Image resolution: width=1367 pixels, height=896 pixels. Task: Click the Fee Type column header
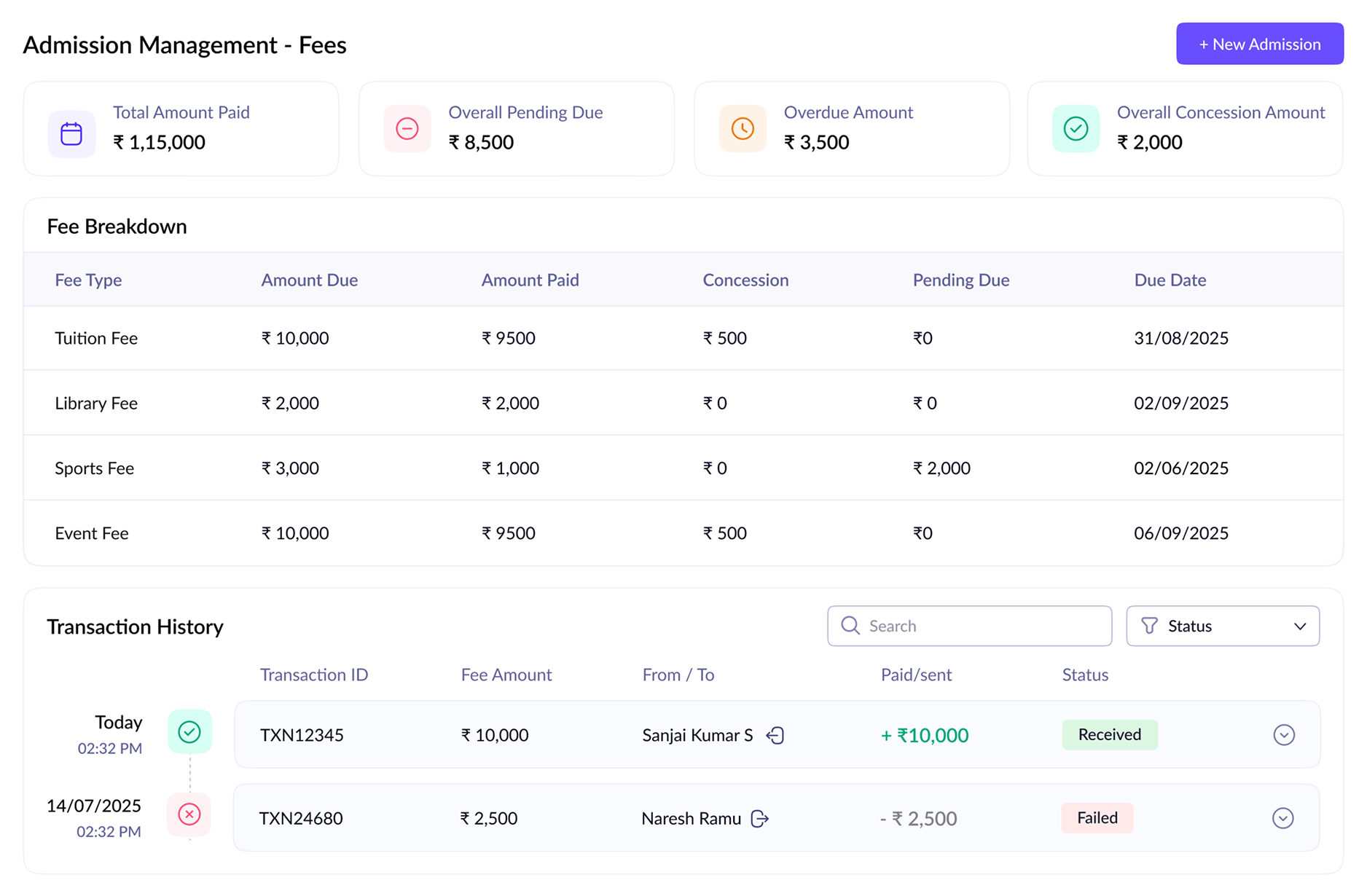(88, 280)
